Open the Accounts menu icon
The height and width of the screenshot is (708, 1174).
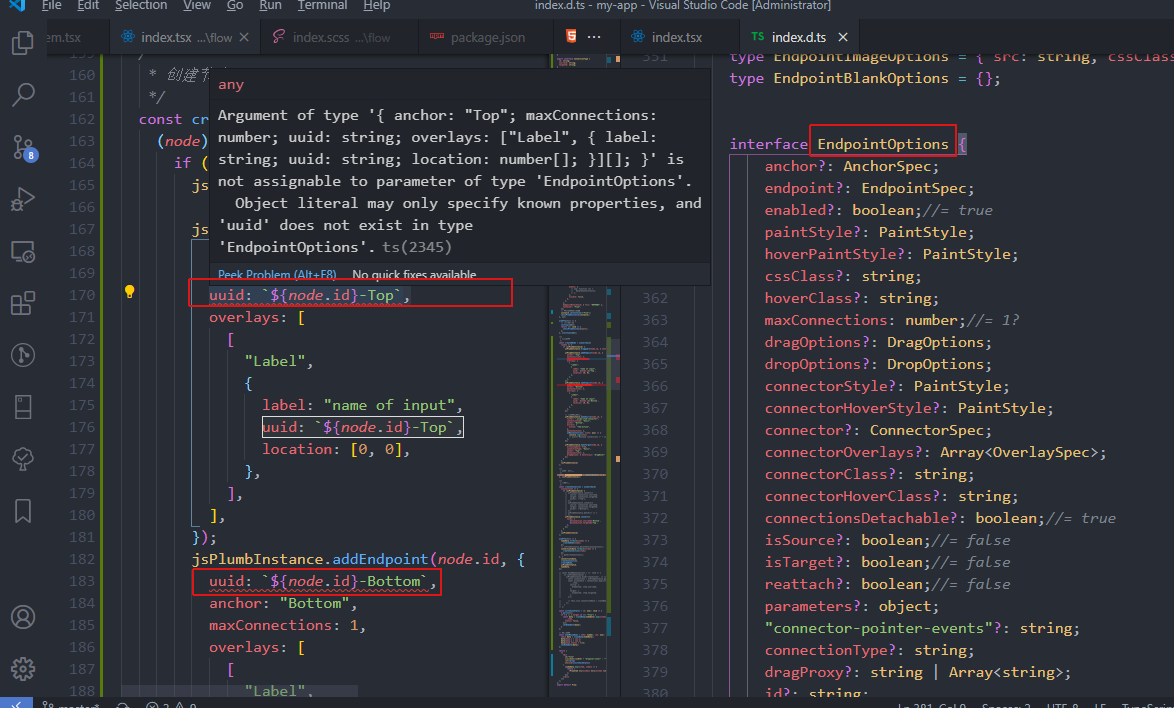point(22,617)
